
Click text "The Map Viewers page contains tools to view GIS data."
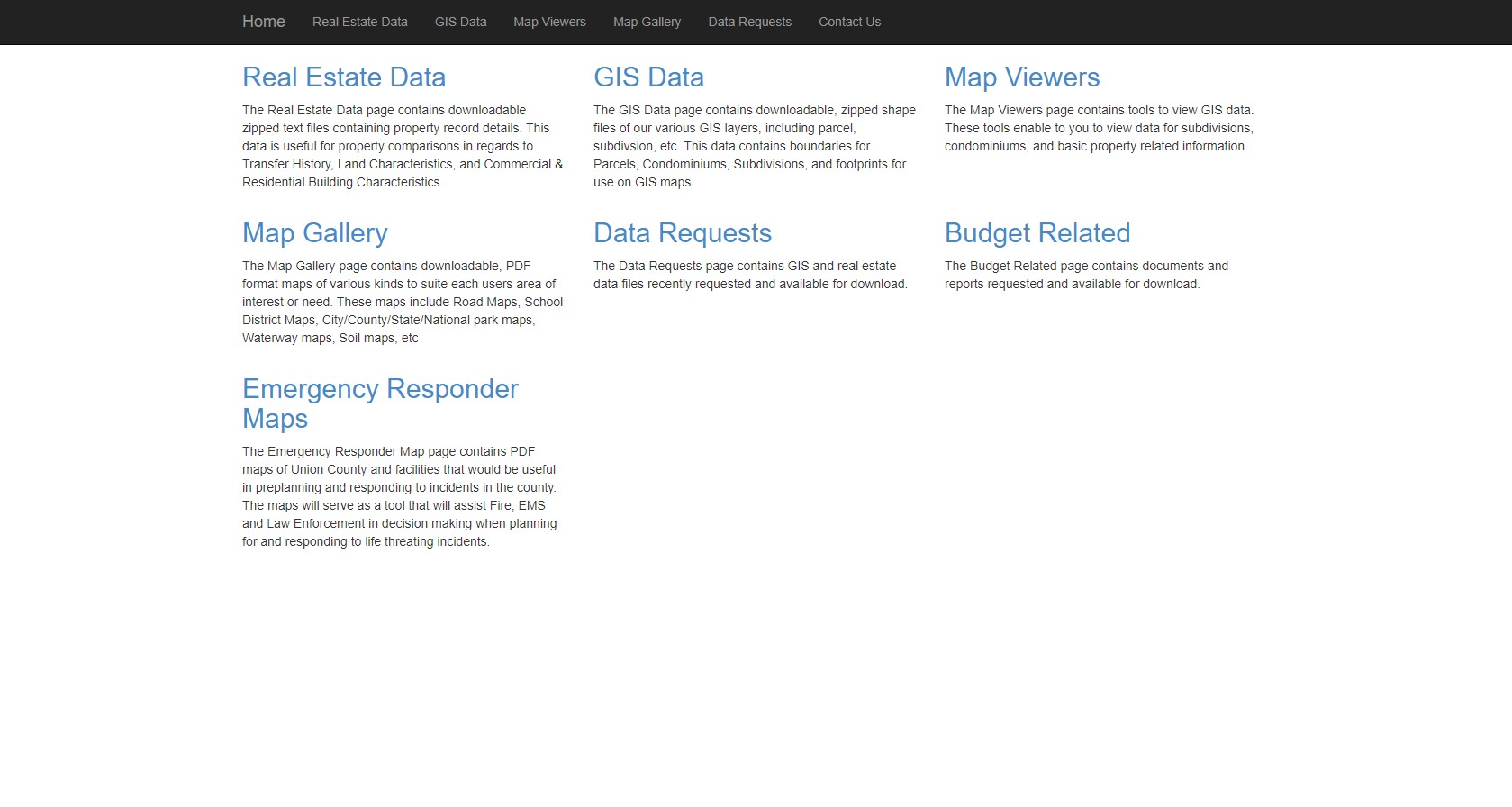[x=1099, y=110]
